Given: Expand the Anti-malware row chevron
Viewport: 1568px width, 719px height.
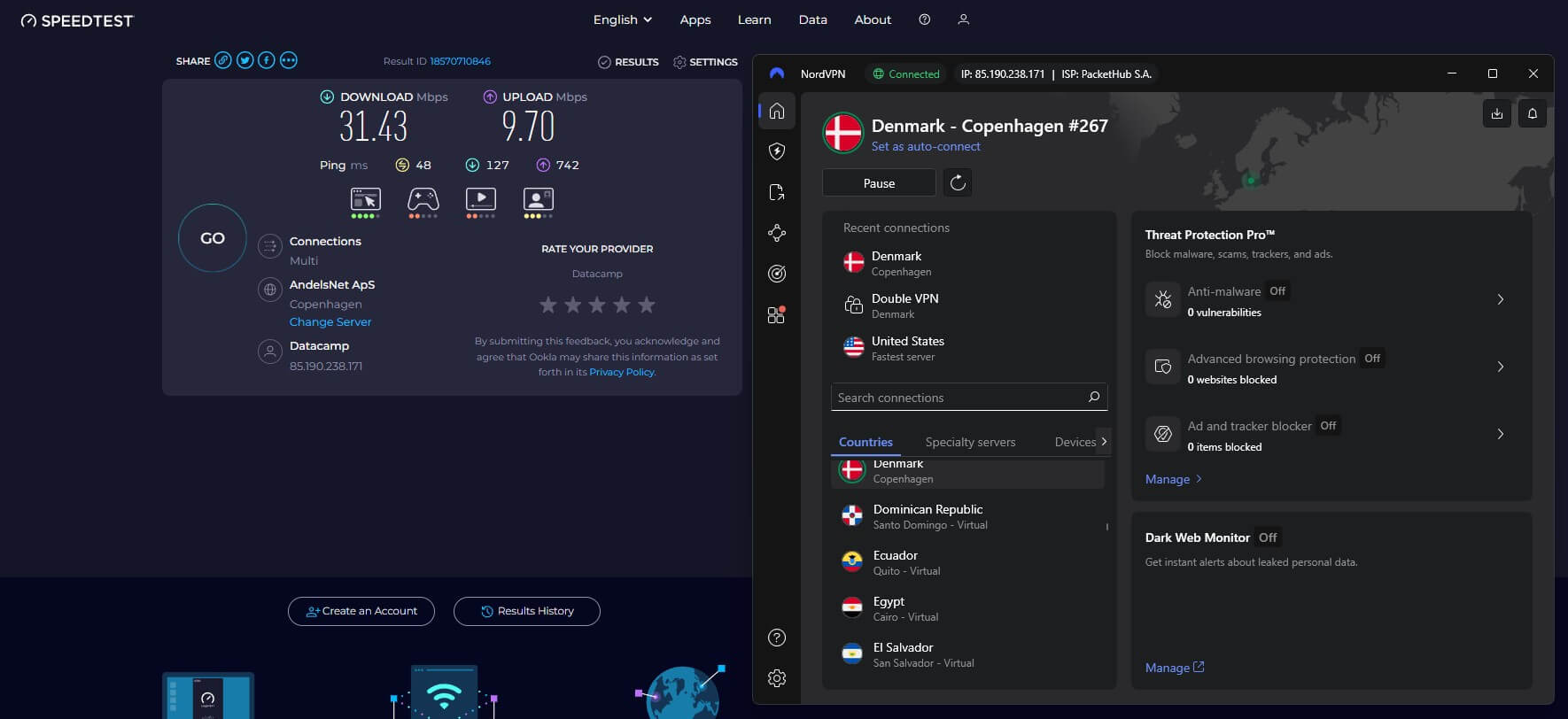Looking at the screenshot, I should (x=1500, y=299).
